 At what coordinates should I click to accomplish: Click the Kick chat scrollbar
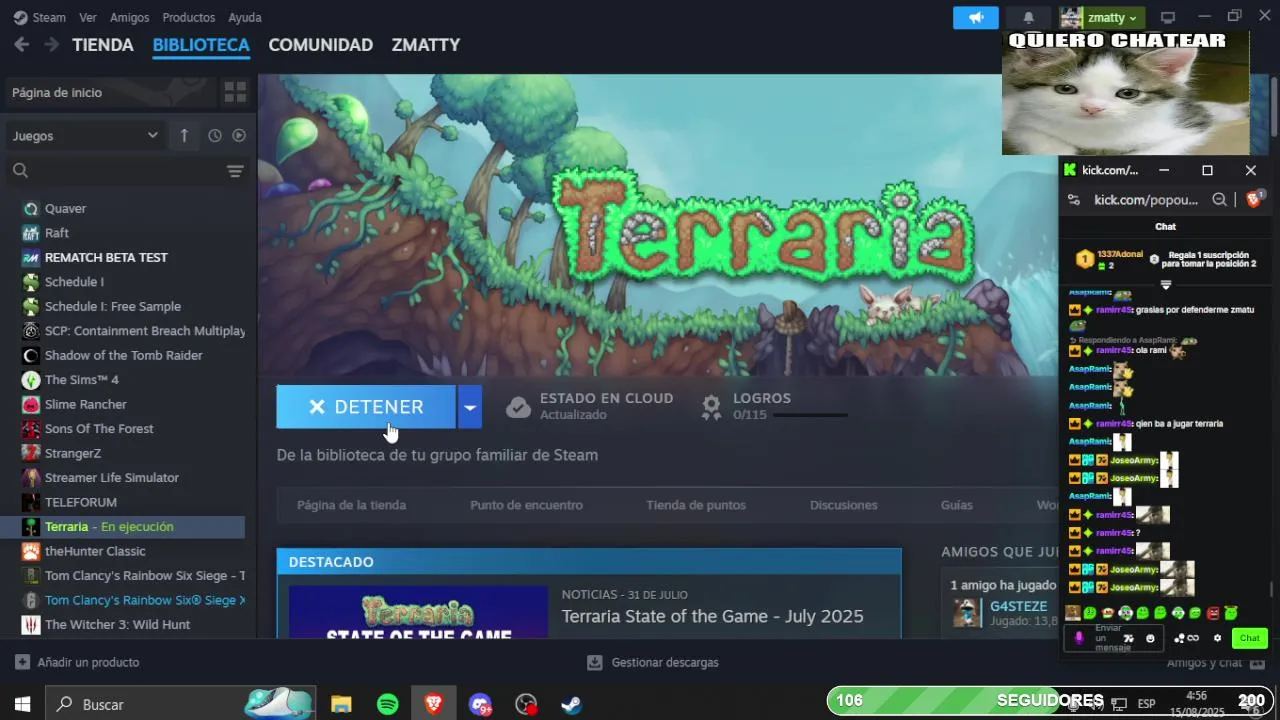tap(1272, 589)
